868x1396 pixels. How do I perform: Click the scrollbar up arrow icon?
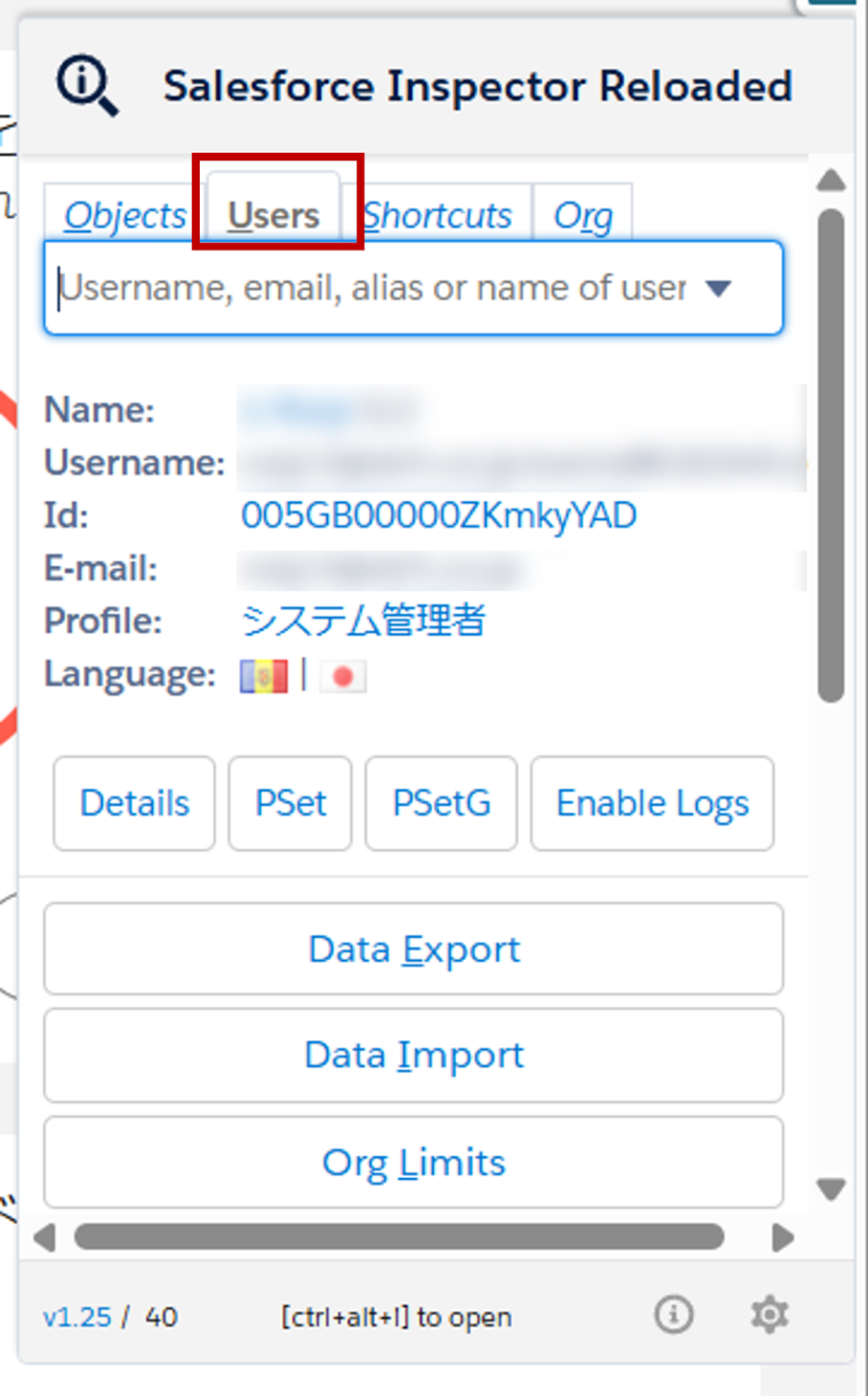point(832,180)
